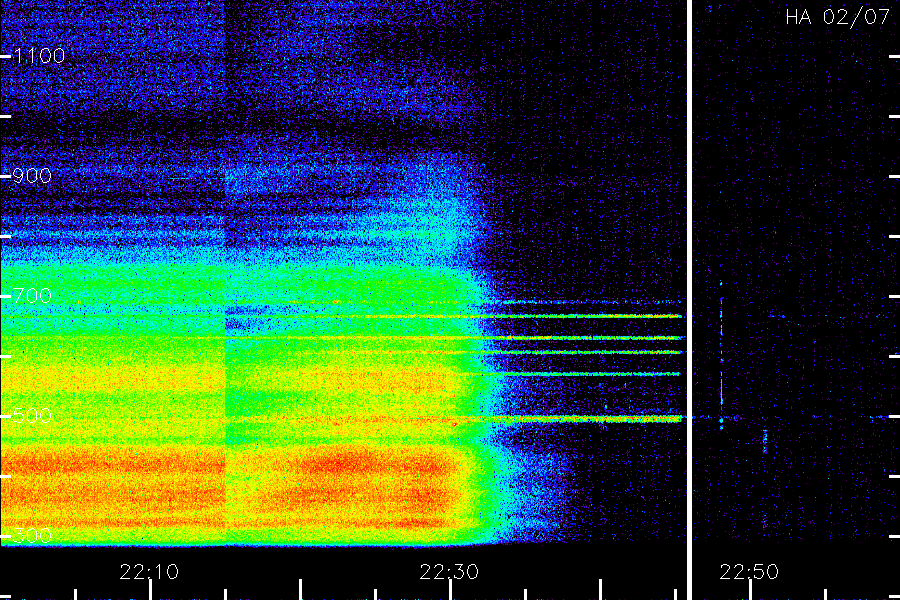
Task: Click the 700 frequency axis label
Action: [x=32, y=296]
